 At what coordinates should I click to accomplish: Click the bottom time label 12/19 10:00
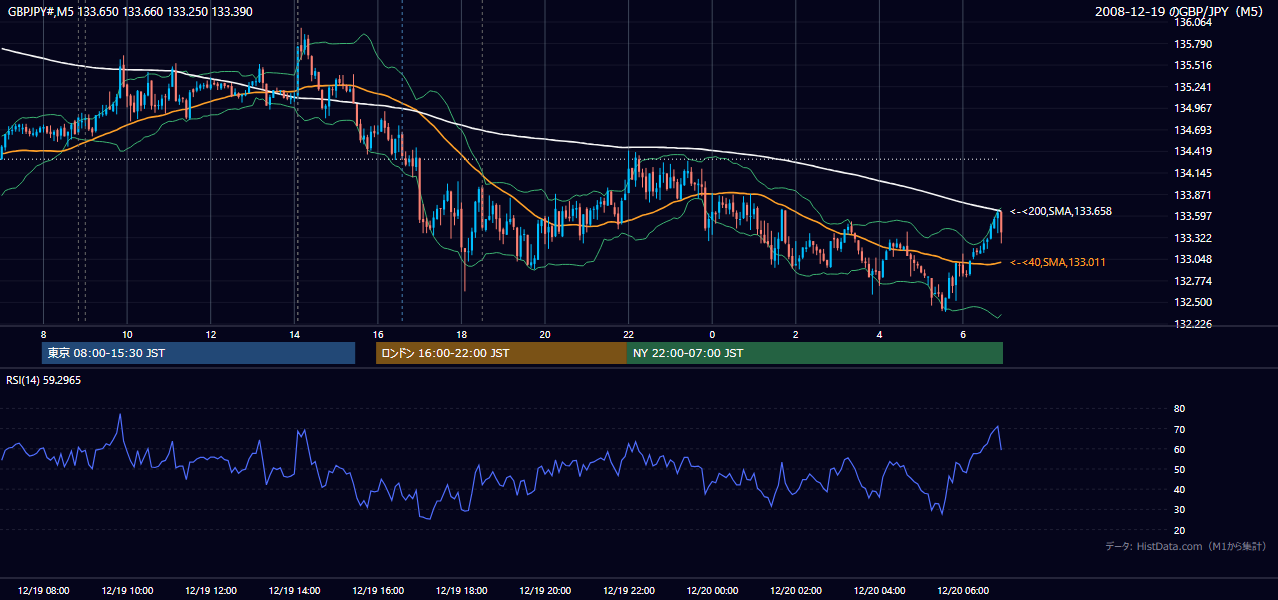click(x=127, y=591)
